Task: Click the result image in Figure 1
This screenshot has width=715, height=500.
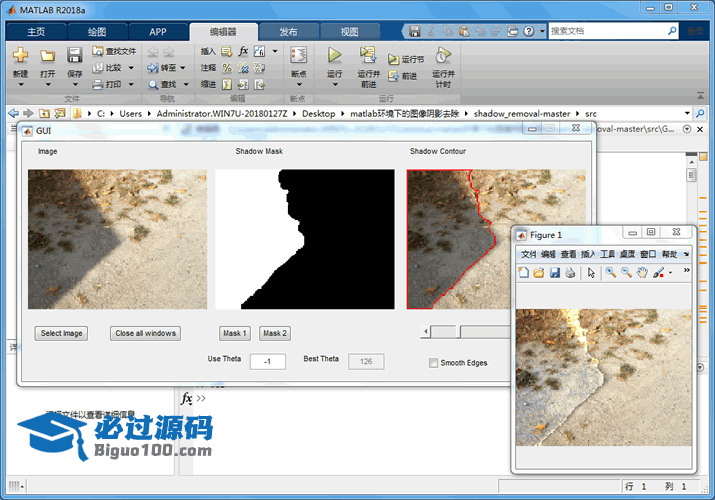Action: click(603, 377)
